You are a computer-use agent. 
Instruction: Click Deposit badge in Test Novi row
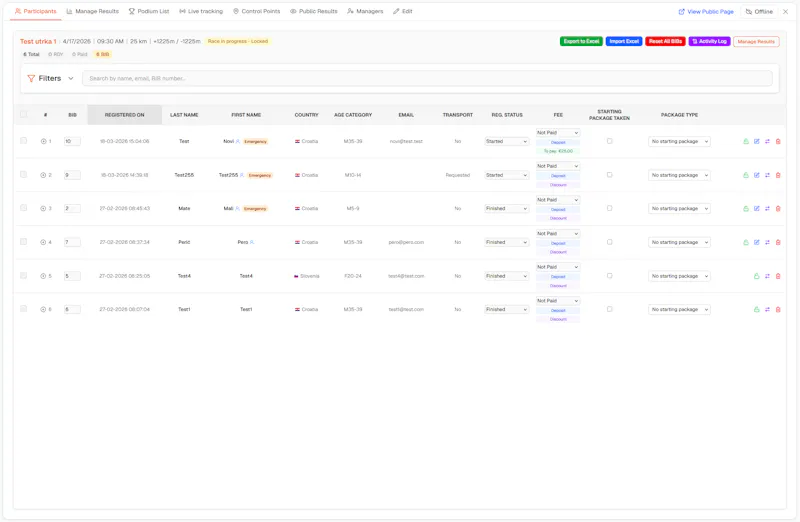pyautogui.click(x=558, y=142)
